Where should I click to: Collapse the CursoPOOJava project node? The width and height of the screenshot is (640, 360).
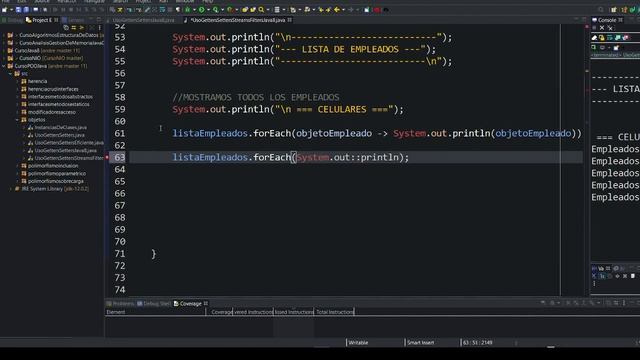(x=4, y=66)
